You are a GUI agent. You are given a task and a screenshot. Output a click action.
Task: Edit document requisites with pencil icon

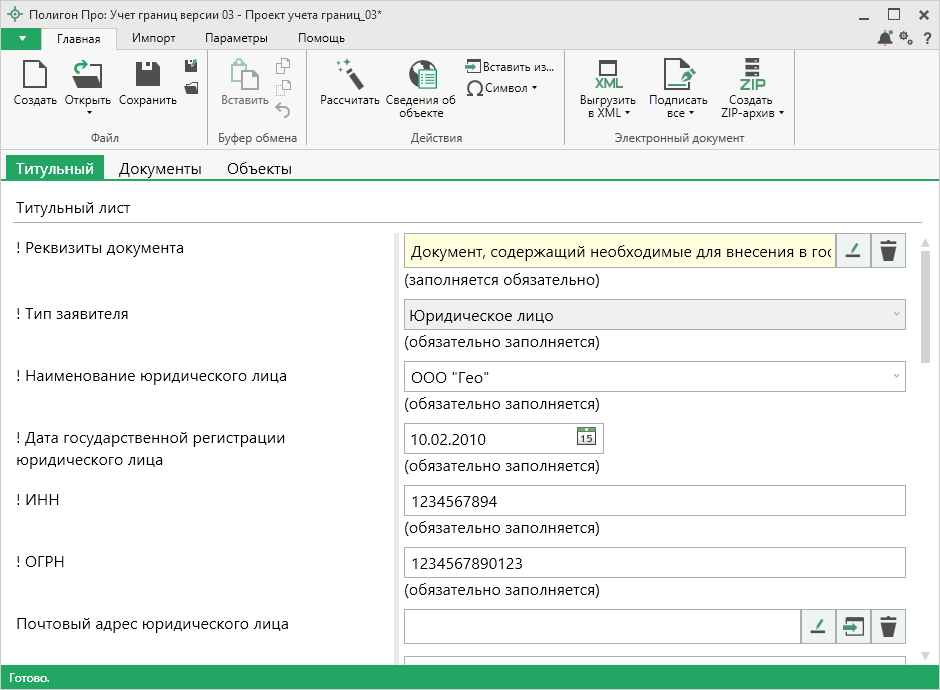(x=853, y=252)
